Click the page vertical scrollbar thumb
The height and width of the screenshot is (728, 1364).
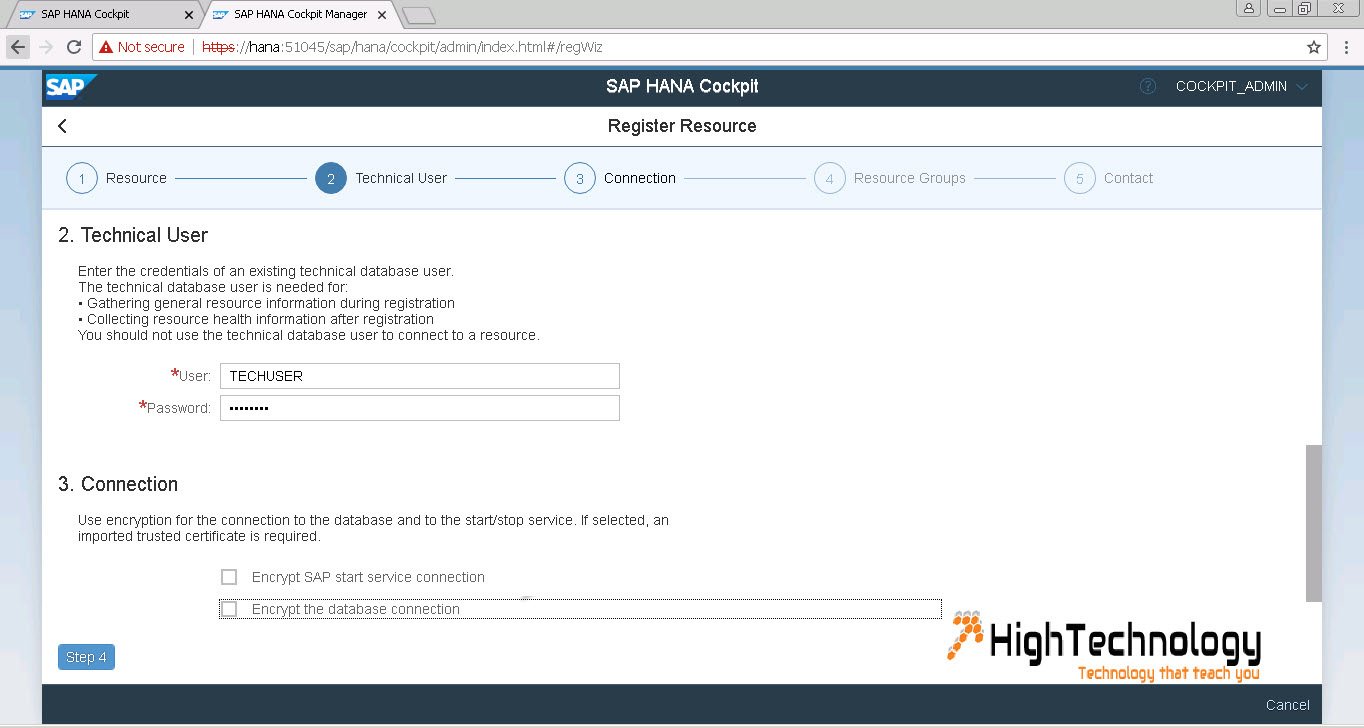(x=1313, y=523)
